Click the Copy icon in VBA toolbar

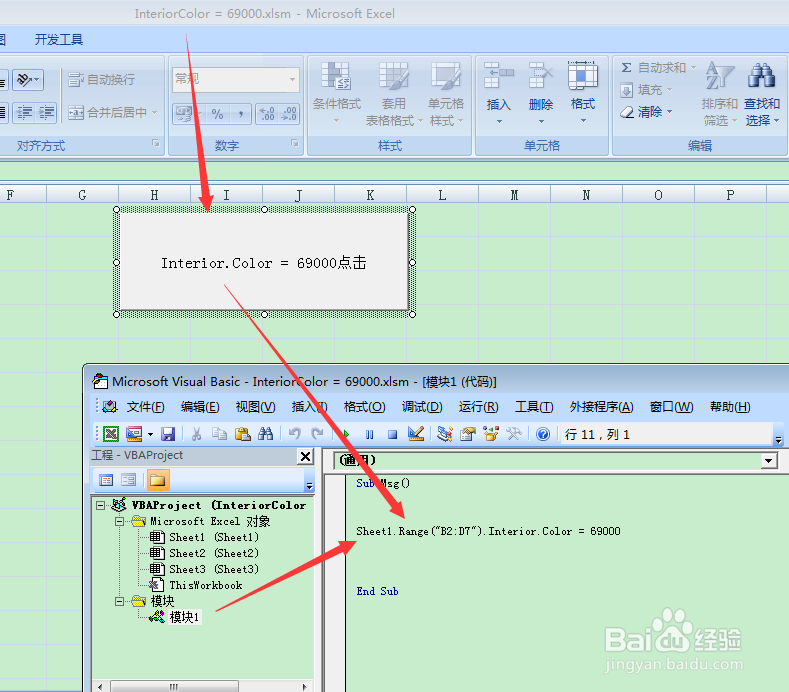(219, 434)
